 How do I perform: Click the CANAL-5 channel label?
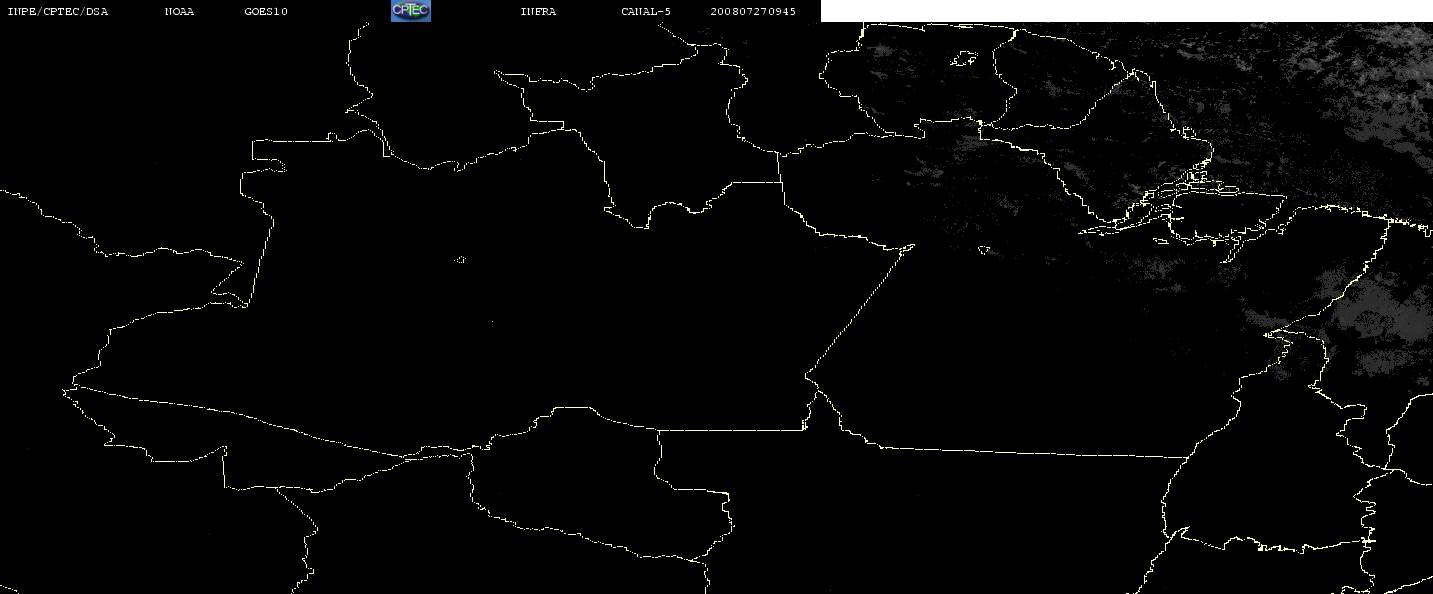coord(647,12)
